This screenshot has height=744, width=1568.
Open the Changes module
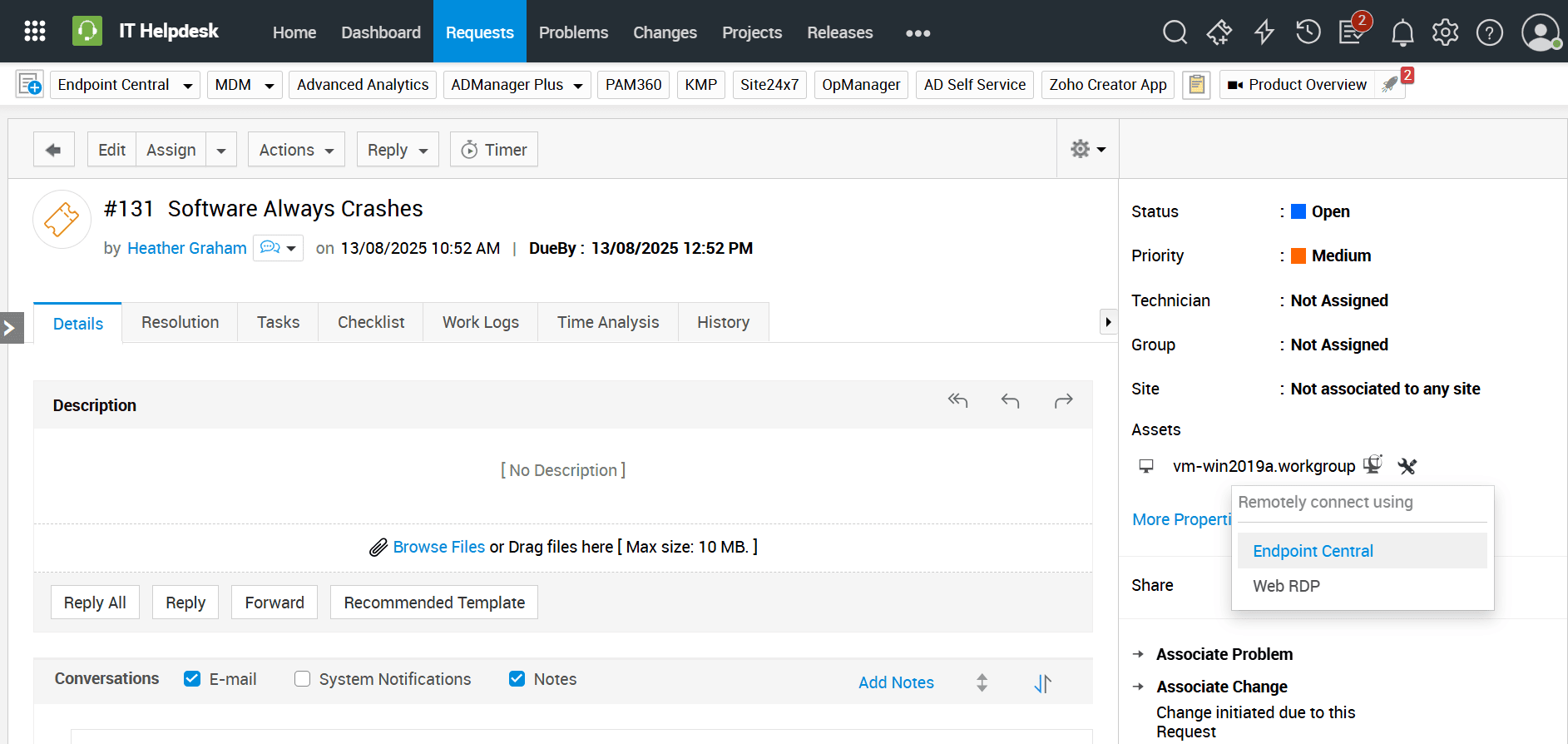coord(665,32)
